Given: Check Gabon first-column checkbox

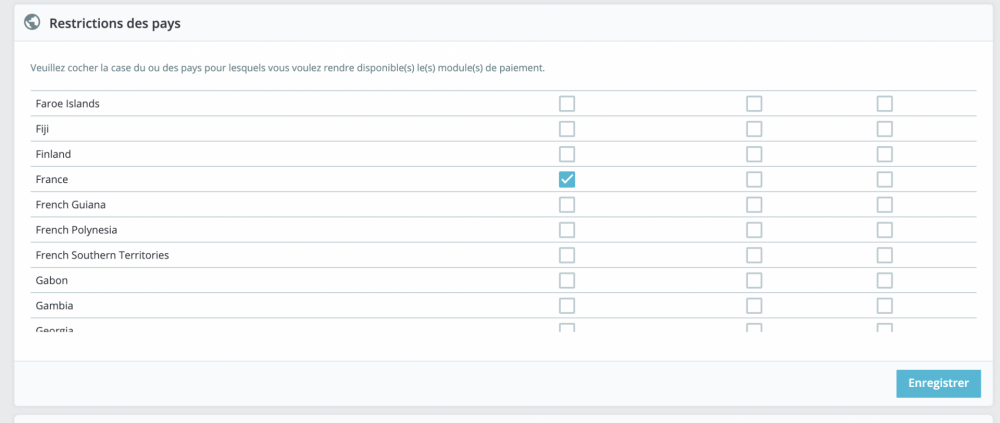Looking at the screenshot, I should [567, 280].
